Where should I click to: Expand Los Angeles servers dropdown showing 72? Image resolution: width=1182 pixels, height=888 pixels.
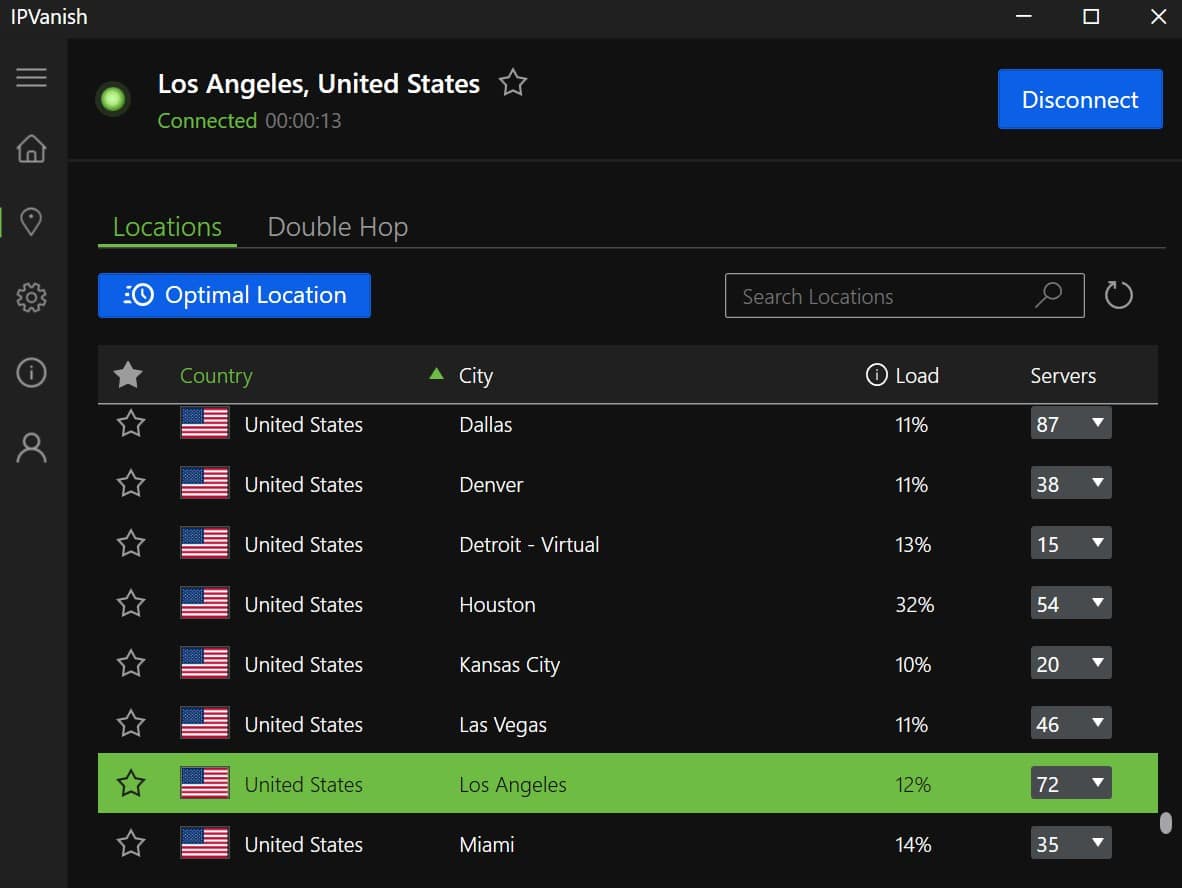click(x=1070, y=784)
